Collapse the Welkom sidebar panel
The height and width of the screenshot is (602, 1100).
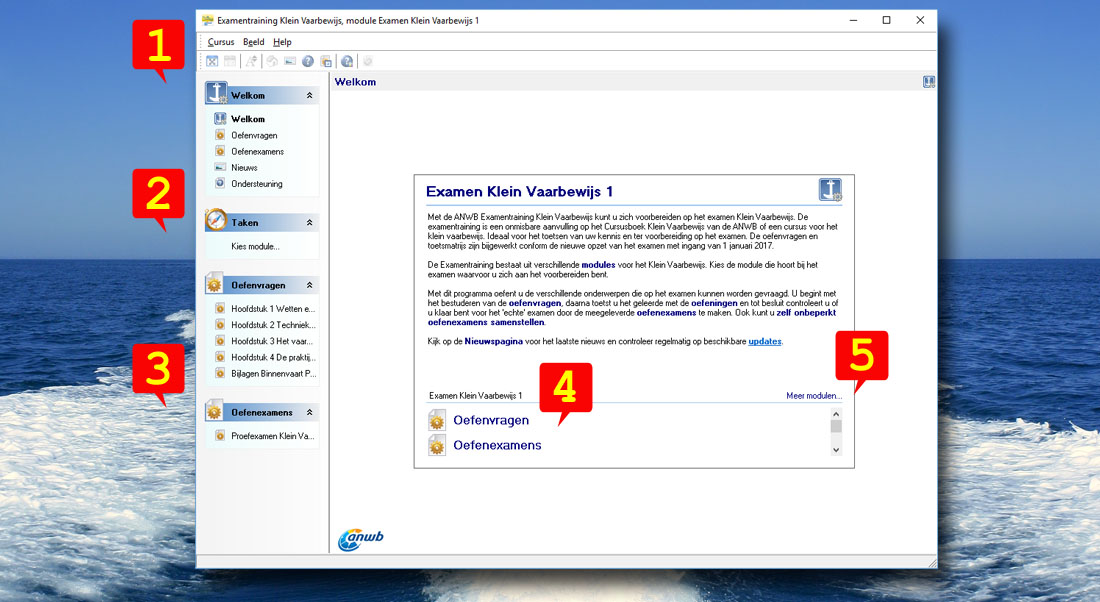tap(309, 96)
